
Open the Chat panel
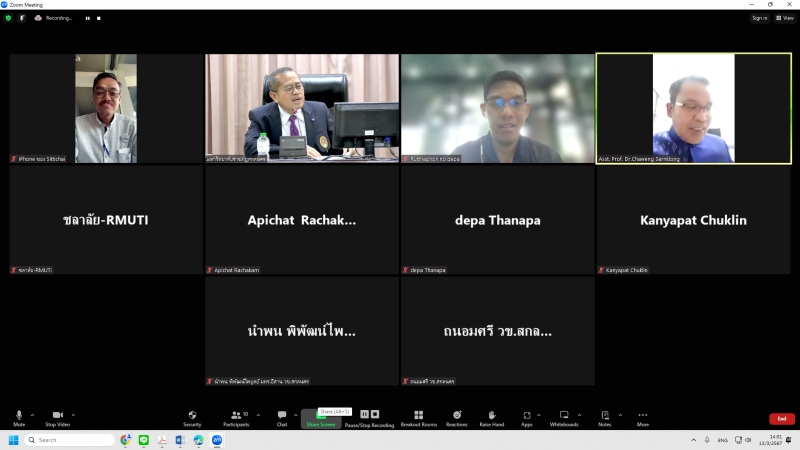pyautogui.click(x=282, y=416)
